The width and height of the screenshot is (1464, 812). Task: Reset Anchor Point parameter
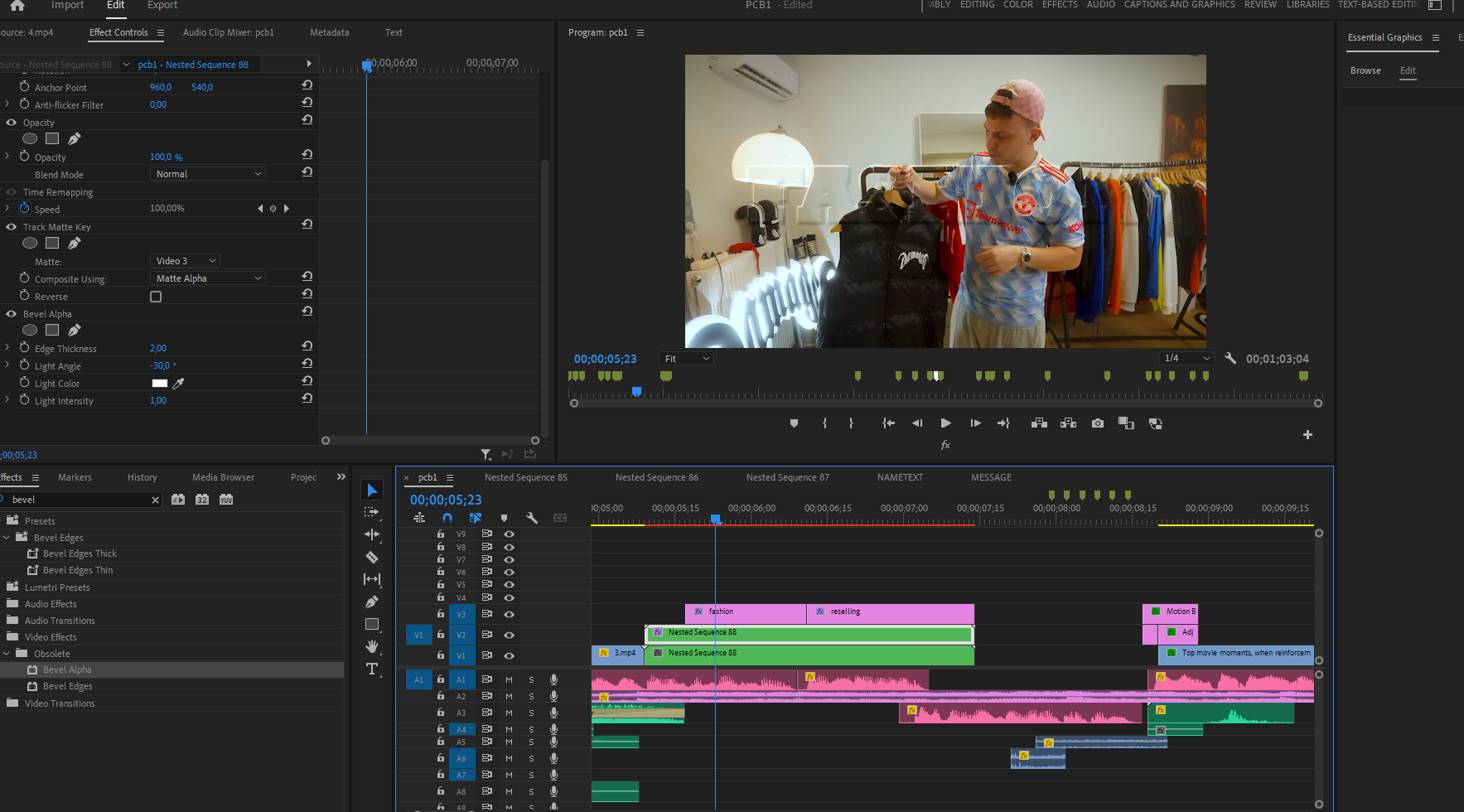(x=307, y=85)
